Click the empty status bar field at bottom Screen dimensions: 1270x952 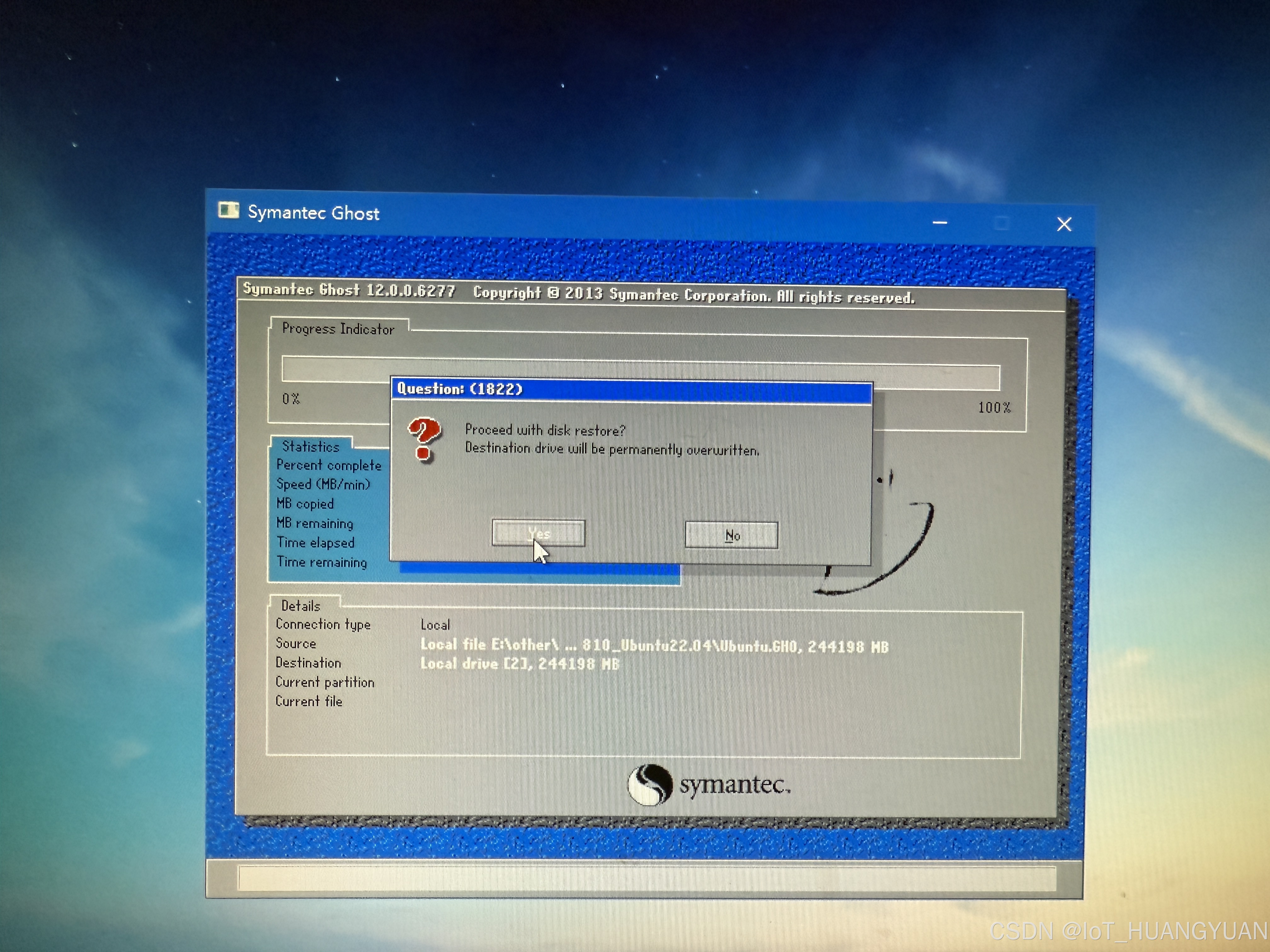(x=647, y=879)
